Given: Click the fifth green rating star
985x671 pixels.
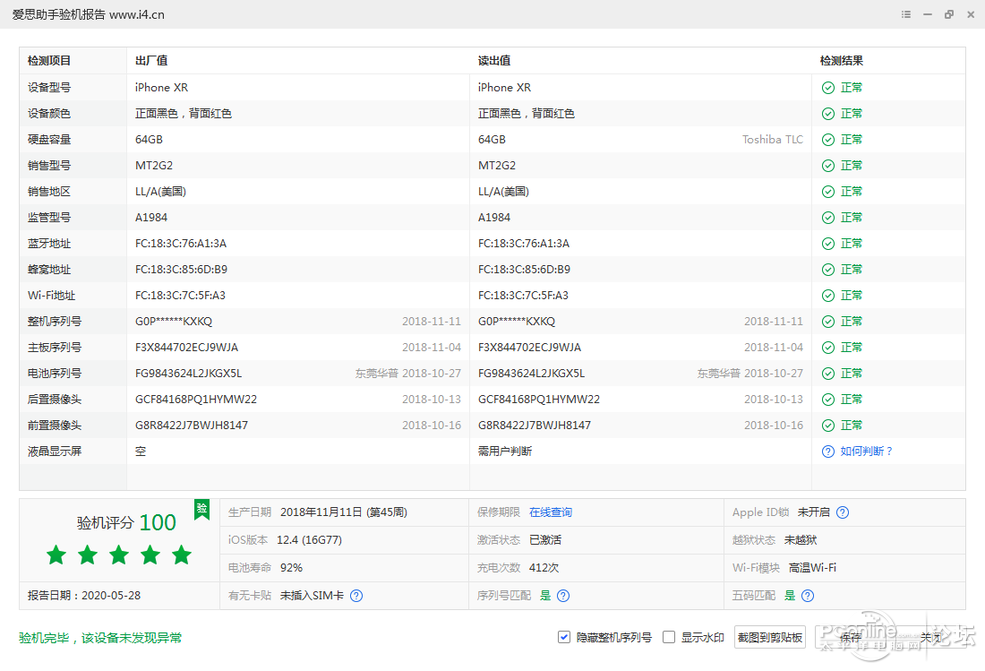Looking at the screenshot, I should click(182, 555).
